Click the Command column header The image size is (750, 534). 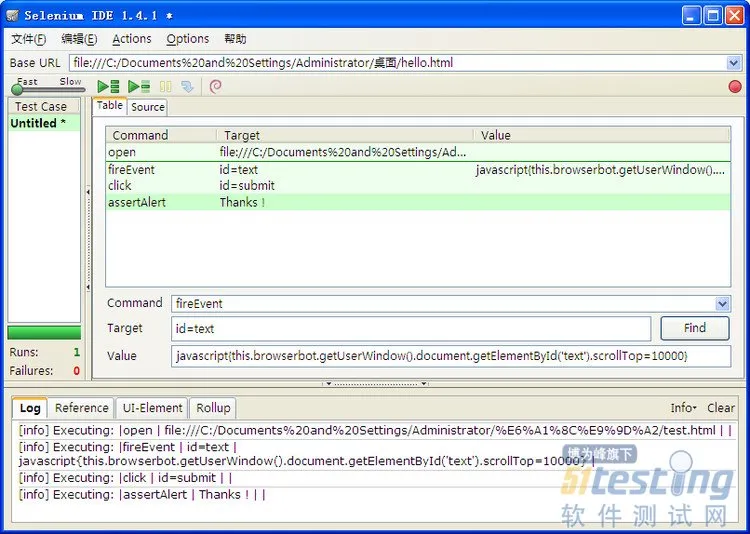(161, 135)
